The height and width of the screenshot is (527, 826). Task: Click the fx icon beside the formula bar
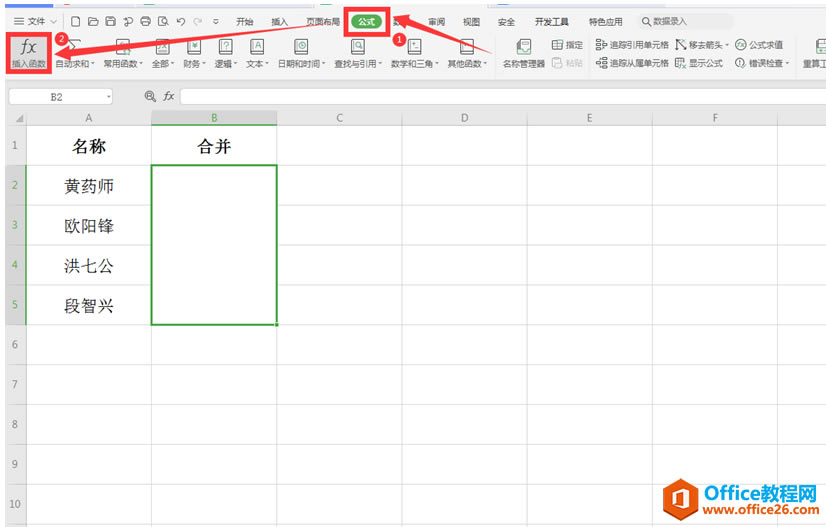(169, 96)
